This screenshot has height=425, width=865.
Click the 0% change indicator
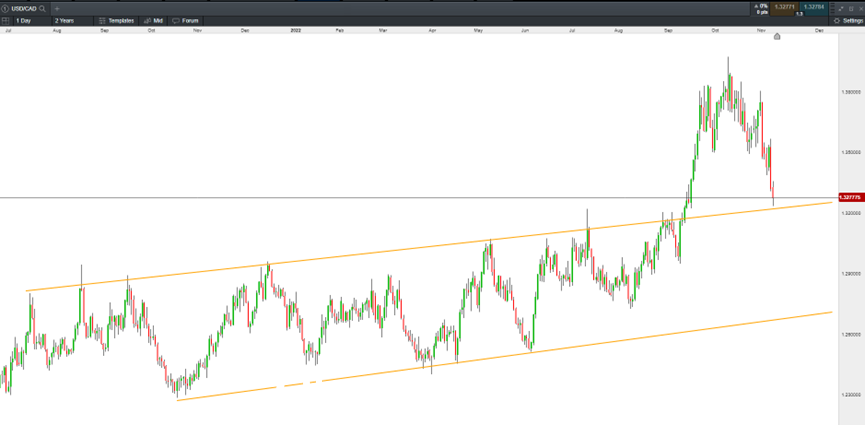pyautogui.click(x=762, y=6)
